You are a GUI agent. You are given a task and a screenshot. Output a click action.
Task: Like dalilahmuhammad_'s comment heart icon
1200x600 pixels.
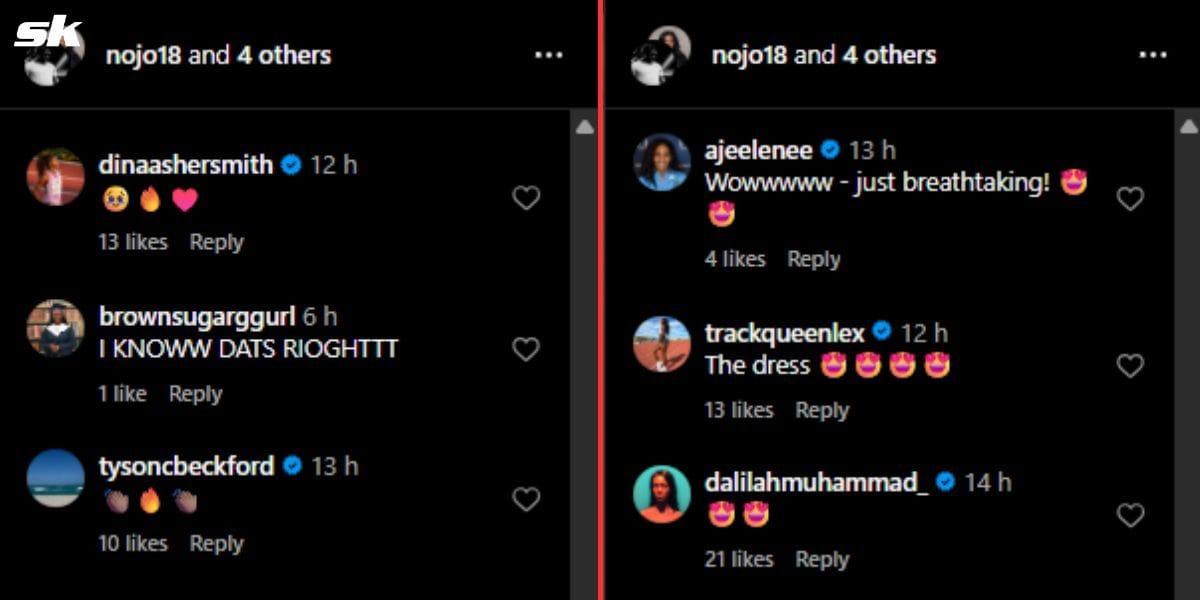tap(1130, 515)
